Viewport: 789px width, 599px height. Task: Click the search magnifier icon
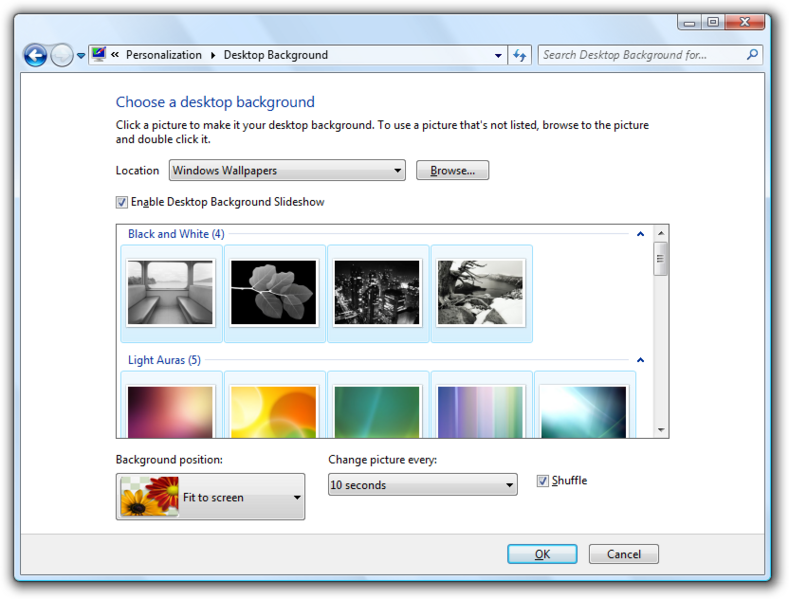(752, 54)
